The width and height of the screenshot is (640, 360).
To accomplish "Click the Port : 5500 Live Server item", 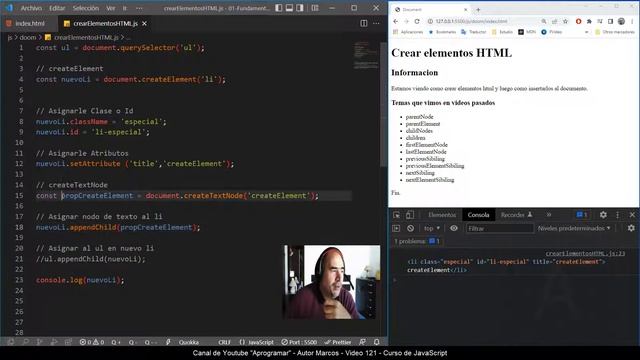I will [x=299, y=342].
